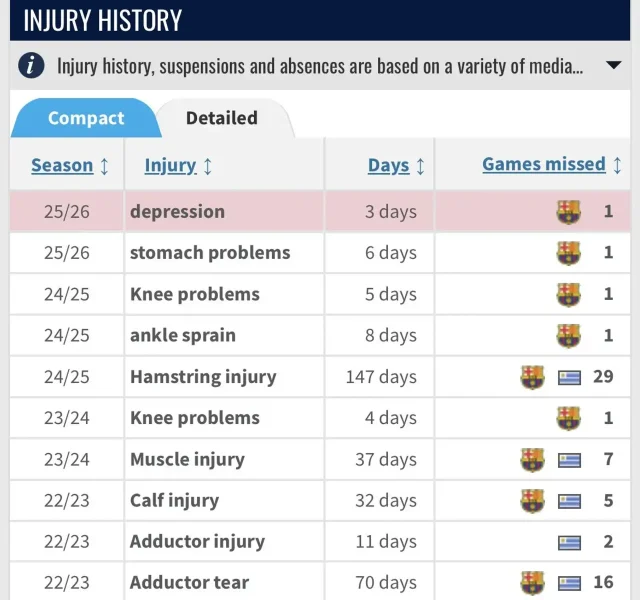Viewport: 640px width, 600px height.
Task: Click Uruguay flag in Adductor injury row
Action: tap(570, 543)
